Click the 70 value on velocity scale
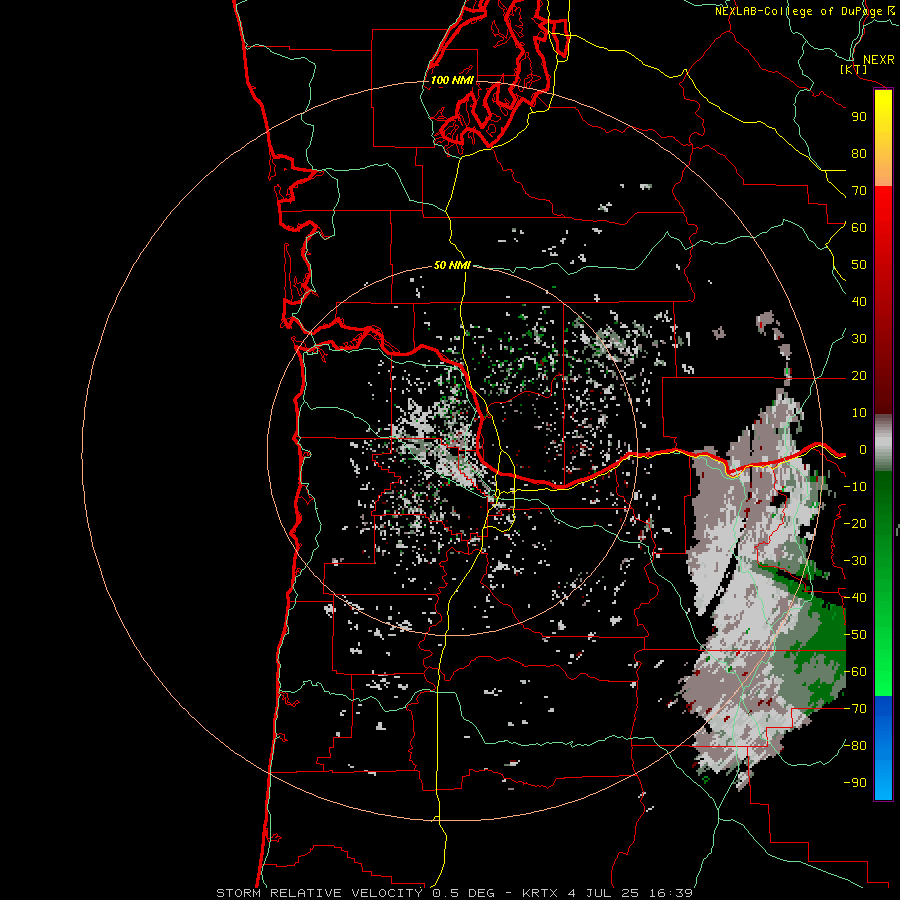The width and height of the screenshot is (900, 900). tap(859, 191)
